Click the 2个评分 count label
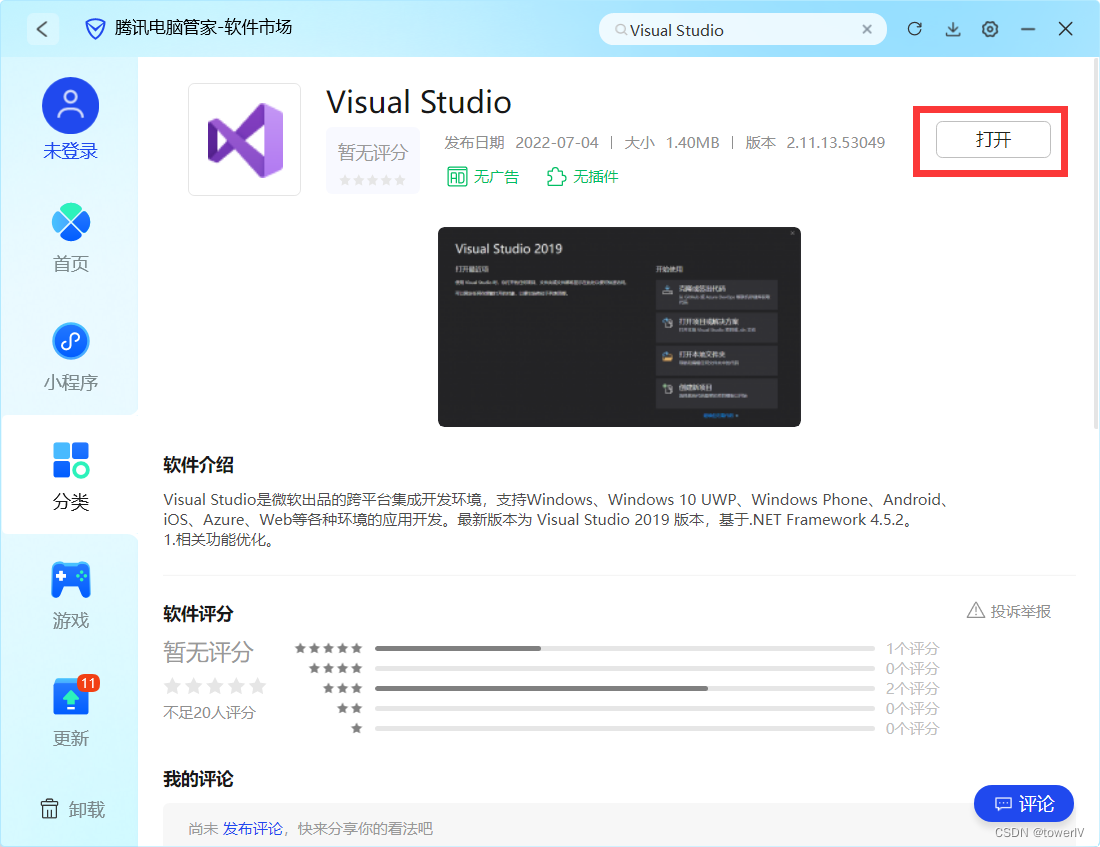This screenshot has height=847, width=1100. tap(912, 688)
